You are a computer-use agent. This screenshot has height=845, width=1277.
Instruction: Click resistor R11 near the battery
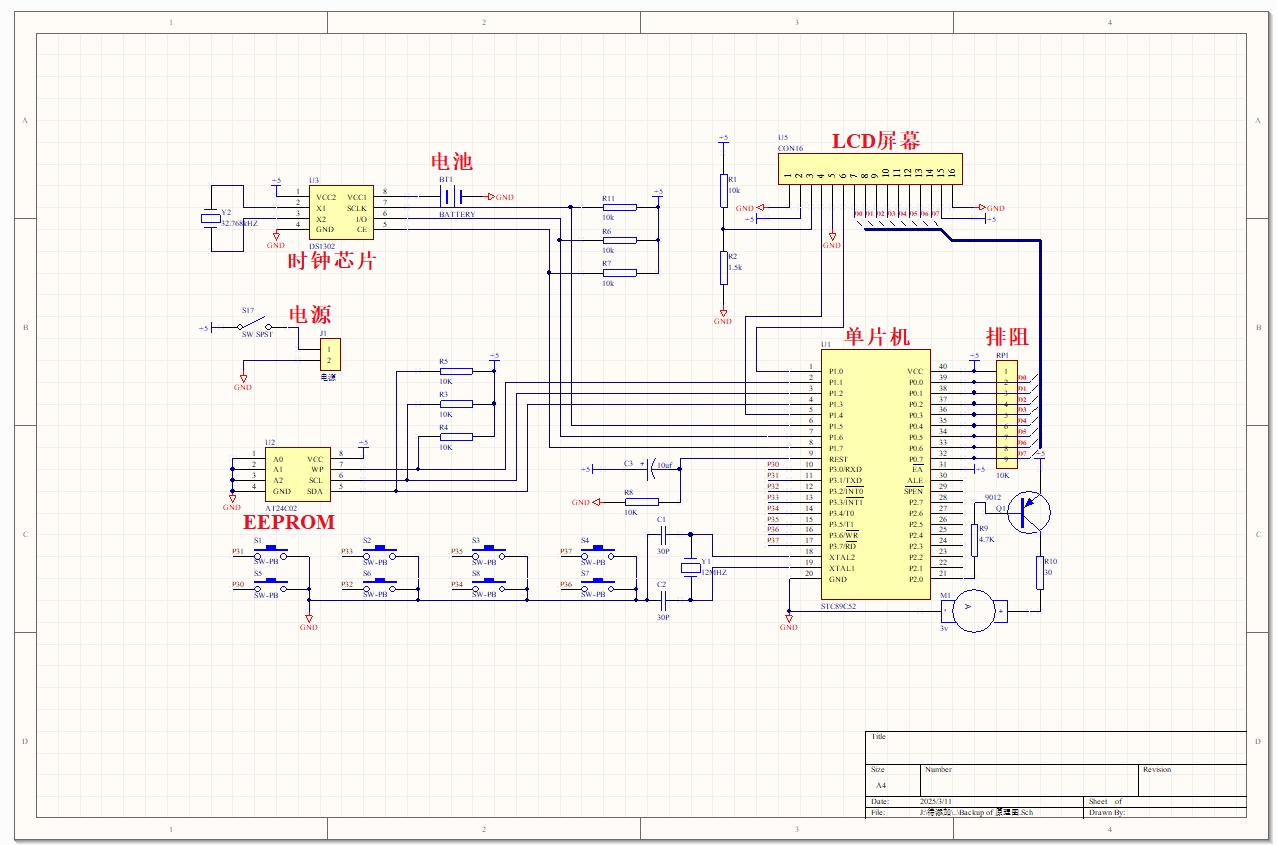620,207
